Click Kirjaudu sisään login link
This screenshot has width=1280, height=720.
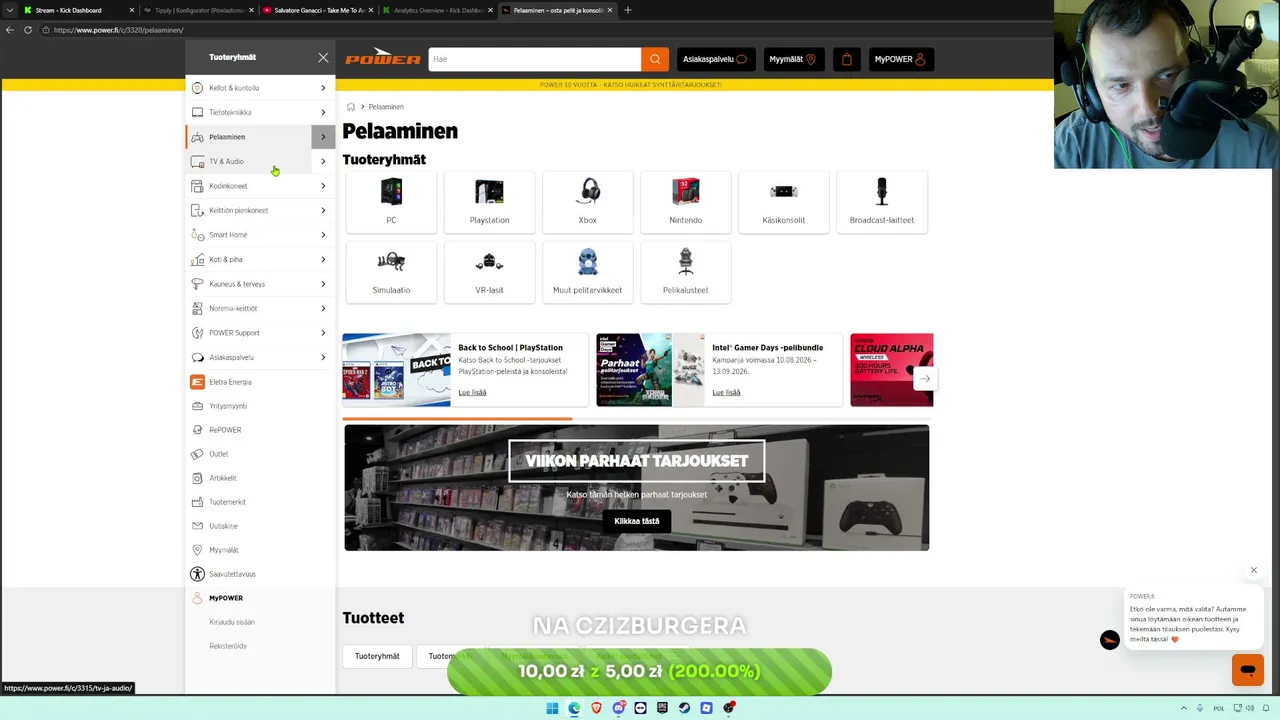[232, 622]
